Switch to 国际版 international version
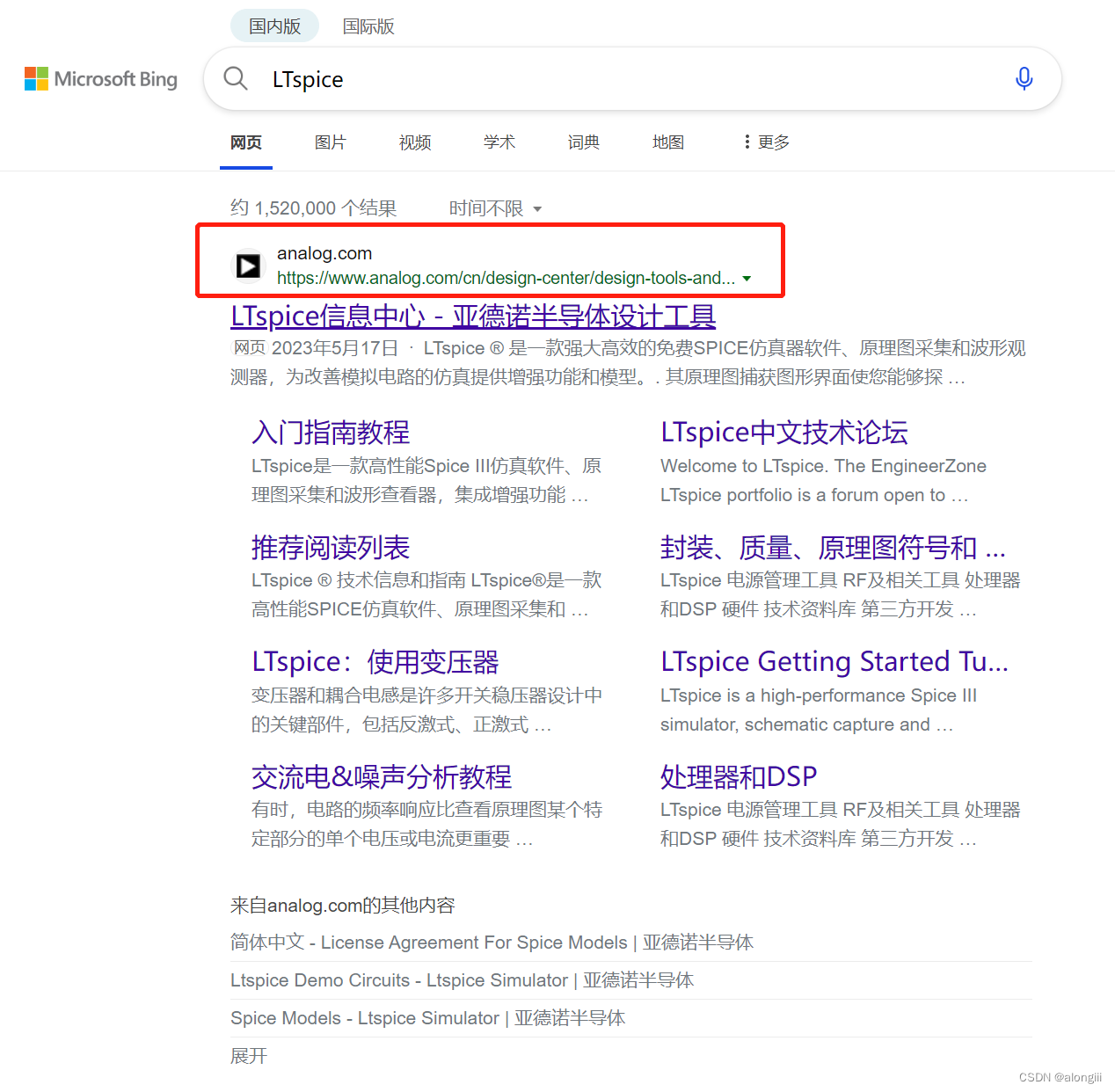The image size is (1115, 1092). pos(368,26)
